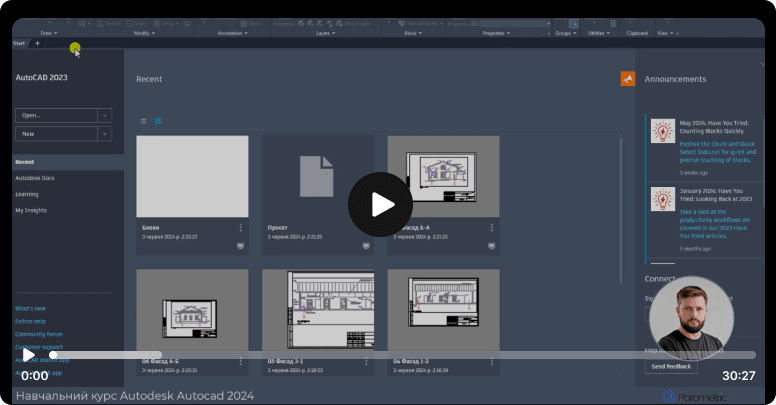Click the small play icon beside 0:00
The width and height of the screenshot is (776, 405).
coord(29,355)
